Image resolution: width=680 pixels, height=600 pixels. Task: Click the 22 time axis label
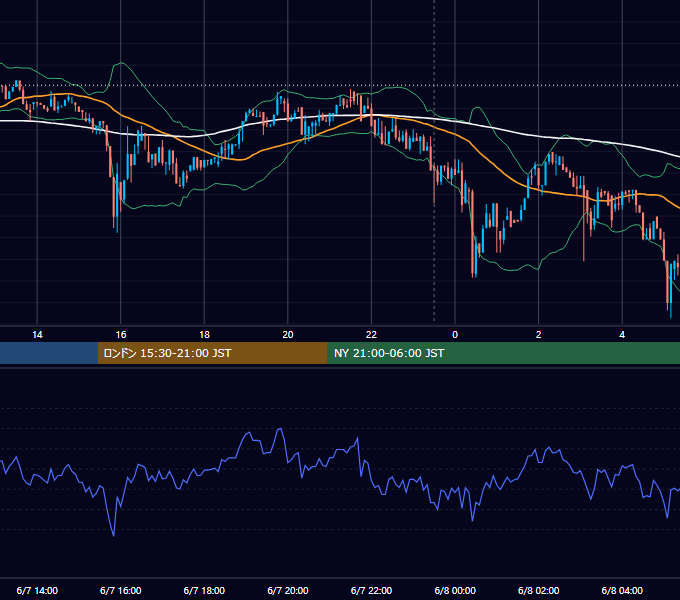coord(371,335)
